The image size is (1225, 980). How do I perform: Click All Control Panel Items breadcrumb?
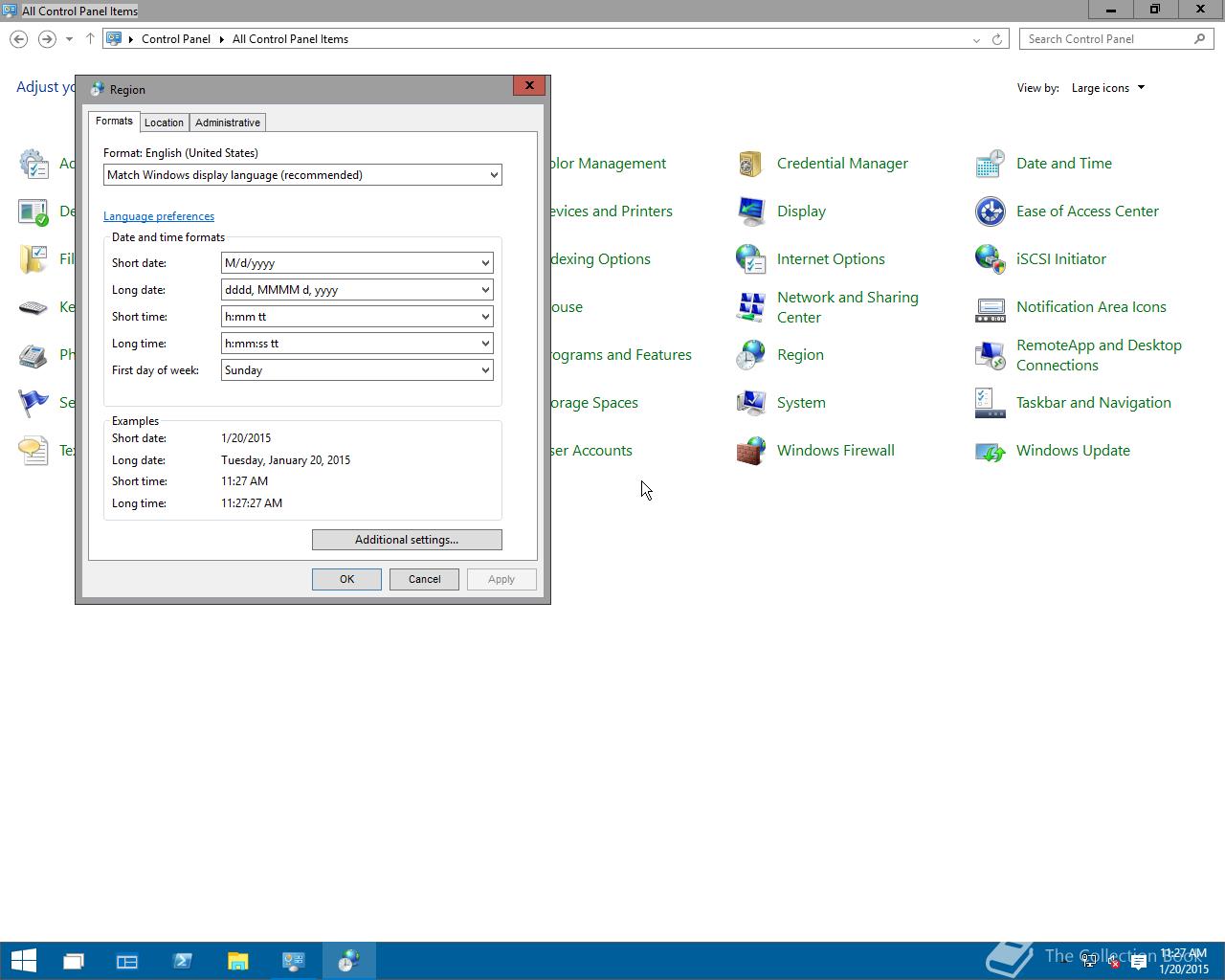tap(290, 39)
